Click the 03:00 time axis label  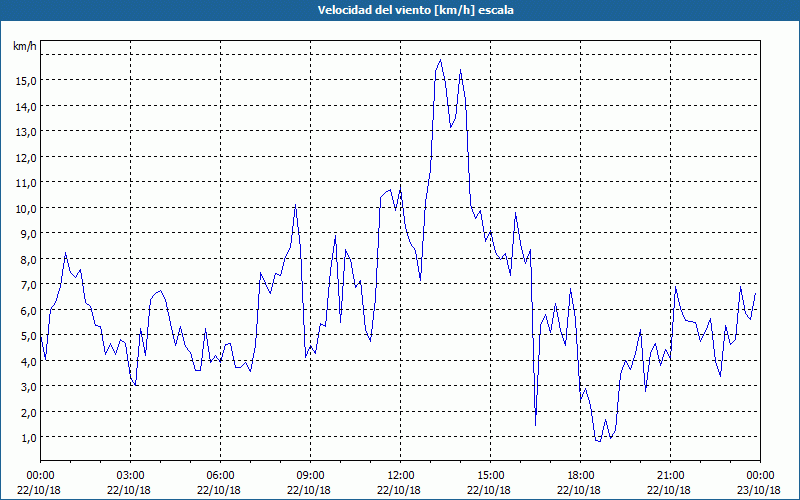coord(131,476)
